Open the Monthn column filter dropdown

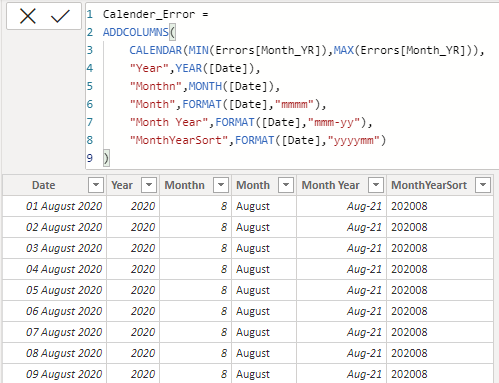pos(221,185)
